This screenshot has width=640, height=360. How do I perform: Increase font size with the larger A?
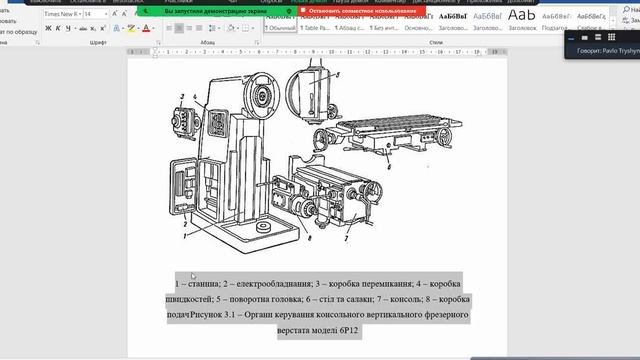pyautogui.click(x=115, y=14)
